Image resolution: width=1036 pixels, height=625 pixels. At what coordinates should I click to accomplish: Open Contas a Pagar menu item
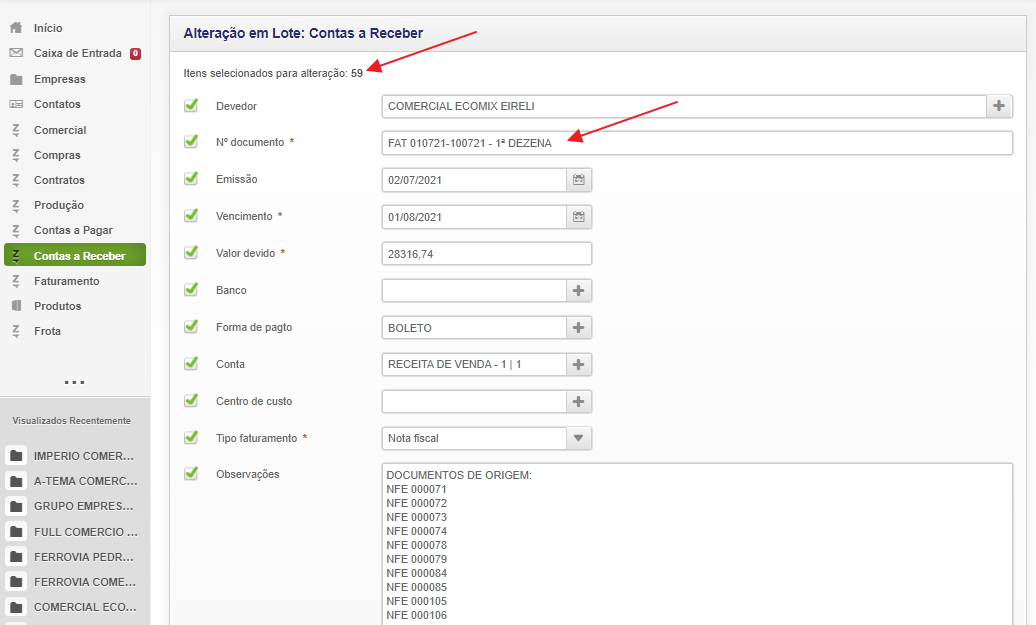[x=73, y=230]
